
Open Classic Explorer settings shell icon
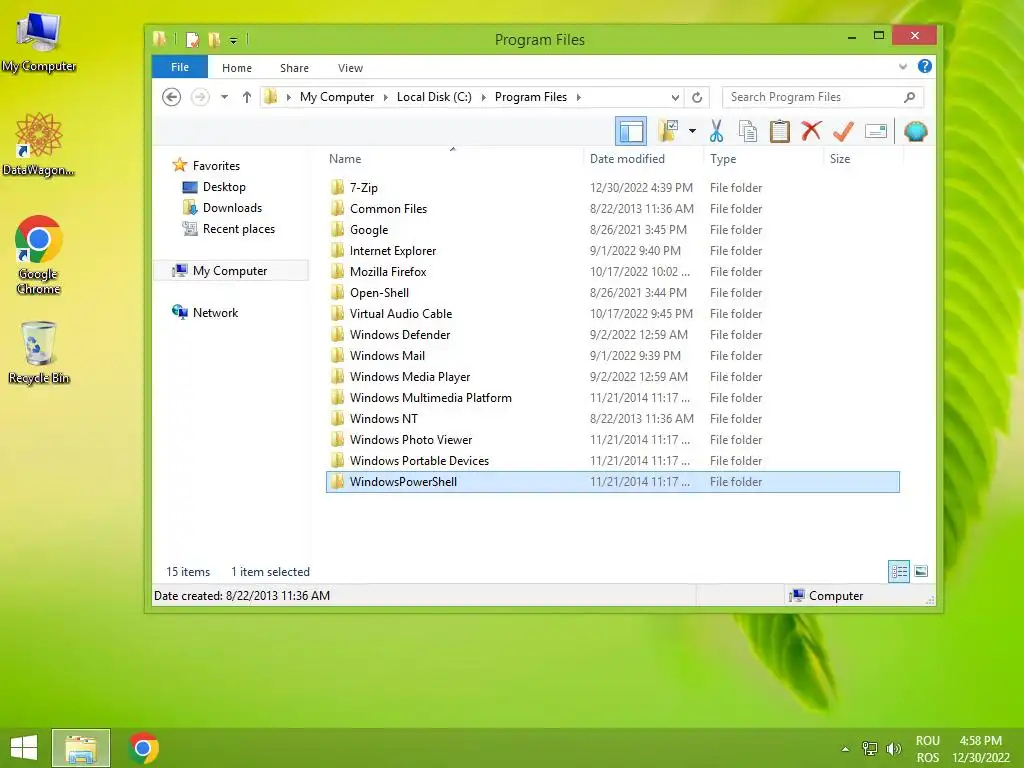point(916,131)
